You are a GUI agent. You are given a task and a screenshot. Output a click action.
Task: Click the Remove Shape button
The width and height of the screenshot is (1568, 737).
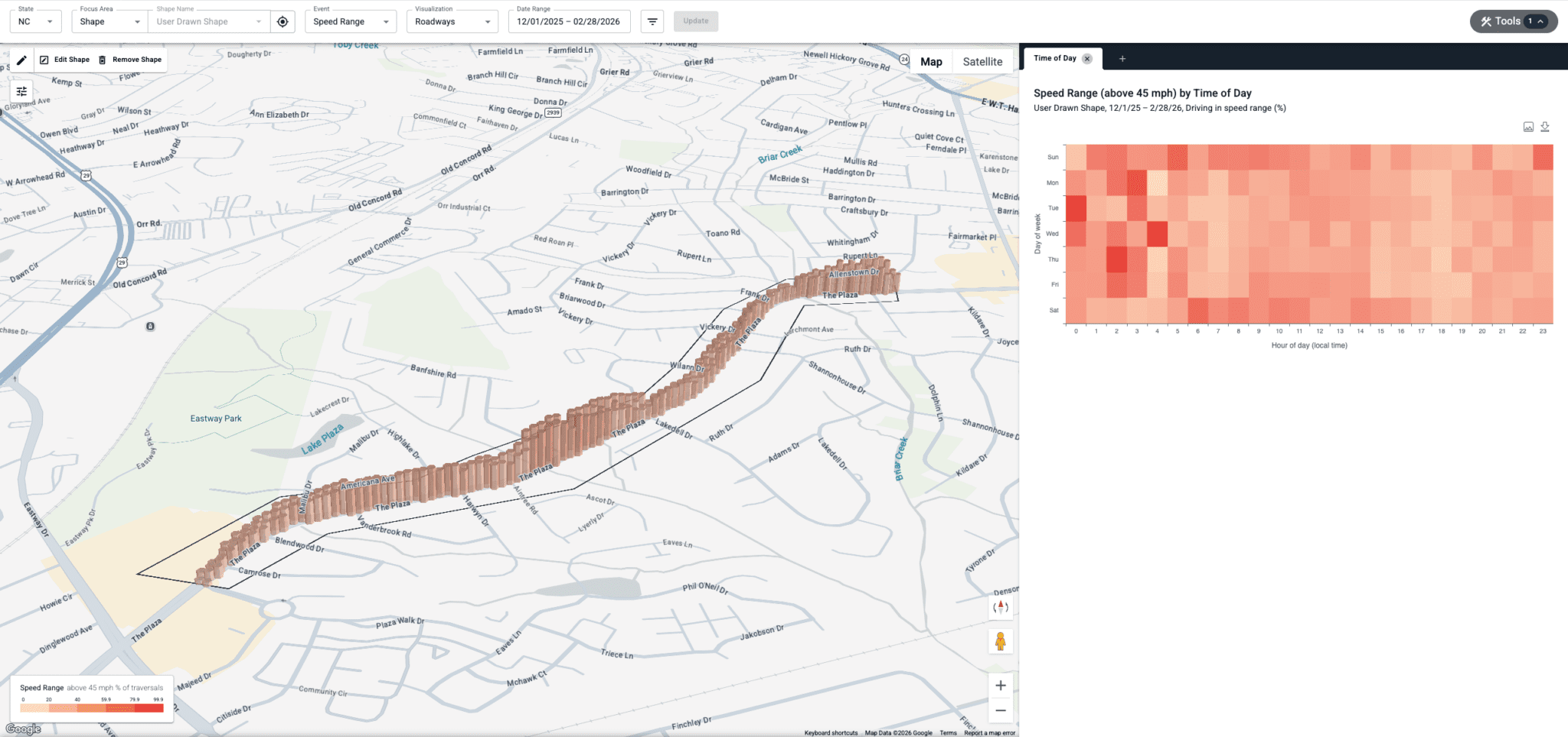pyautogui.click(x=130, y=60)
